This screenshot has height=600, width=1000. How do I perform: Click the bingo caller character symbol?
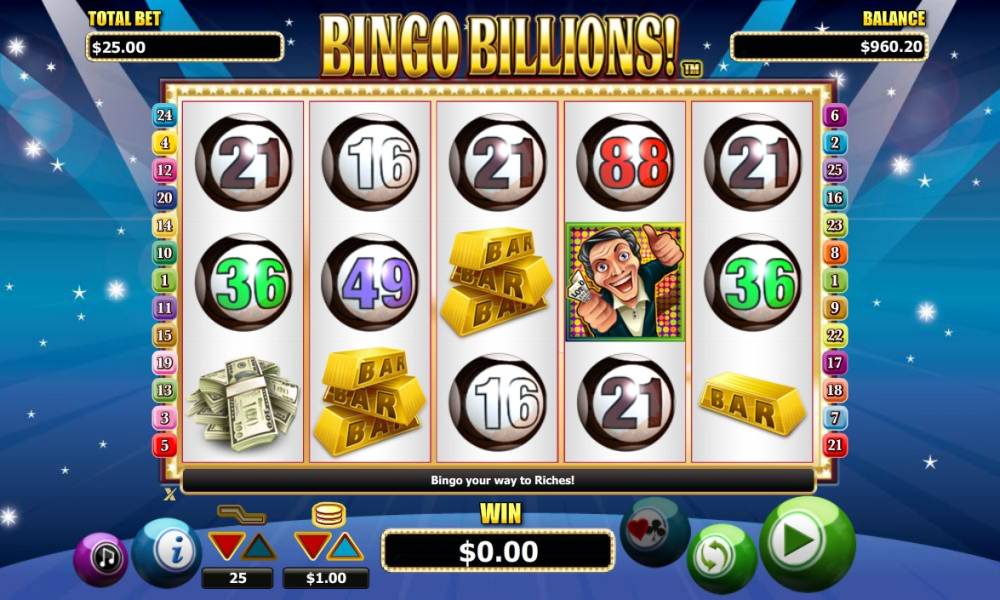coord(625,282)
